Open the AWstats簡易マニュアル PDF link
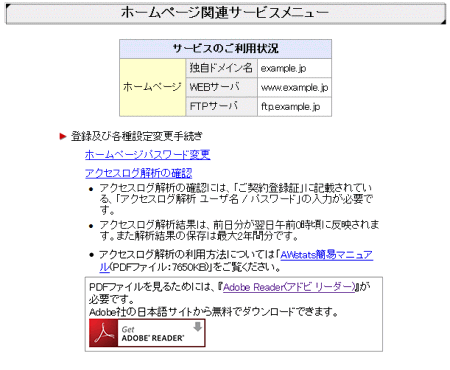Viewport: 450px width, 370px height. (x=326, y=255)
